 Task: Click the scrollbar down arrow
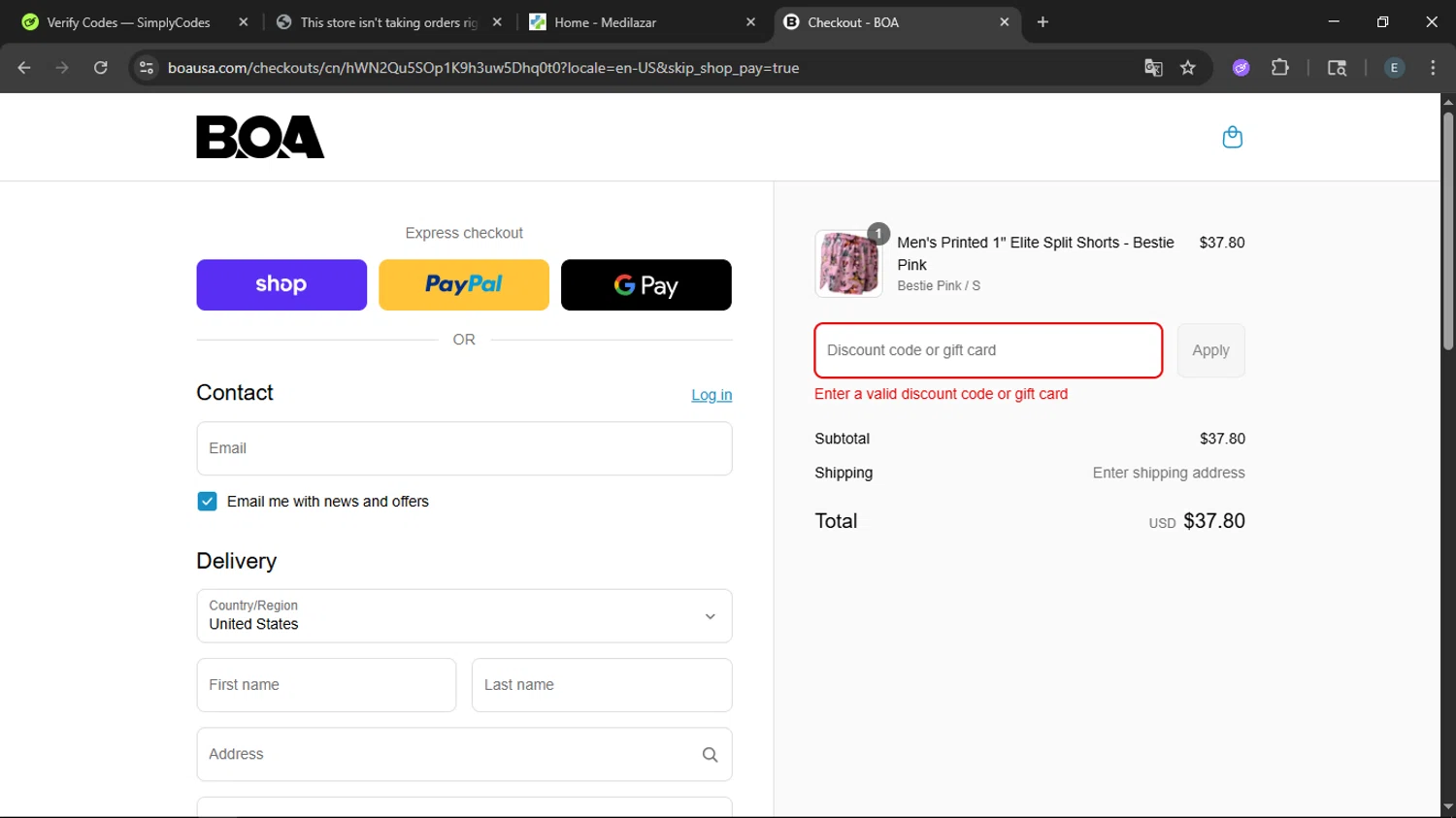pyautogui.click(x=1448, y=807)
